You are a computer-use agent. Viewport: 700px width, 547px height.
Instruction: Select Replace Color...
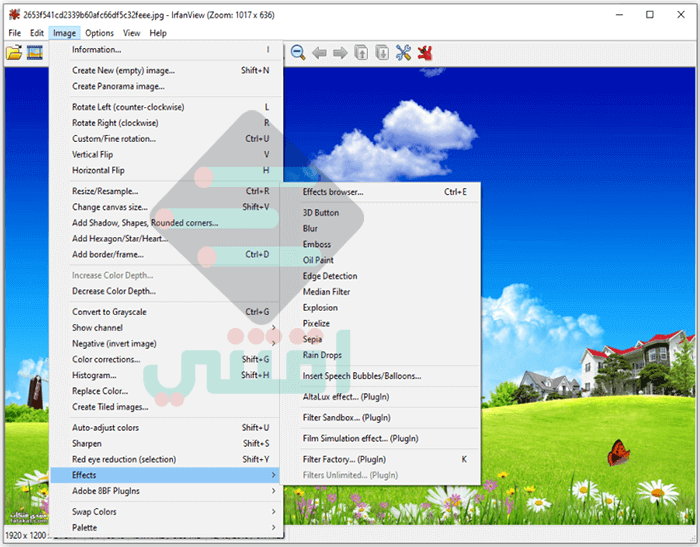[166, 391]
